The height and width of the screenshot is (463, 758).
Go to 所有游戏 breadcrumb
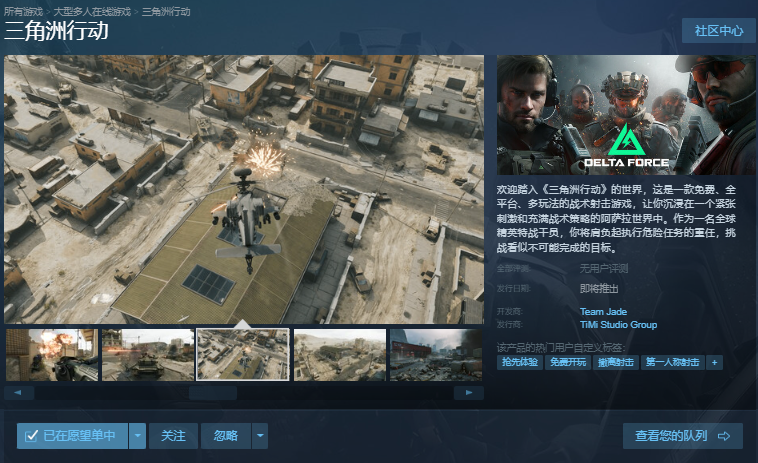[24, 11]
